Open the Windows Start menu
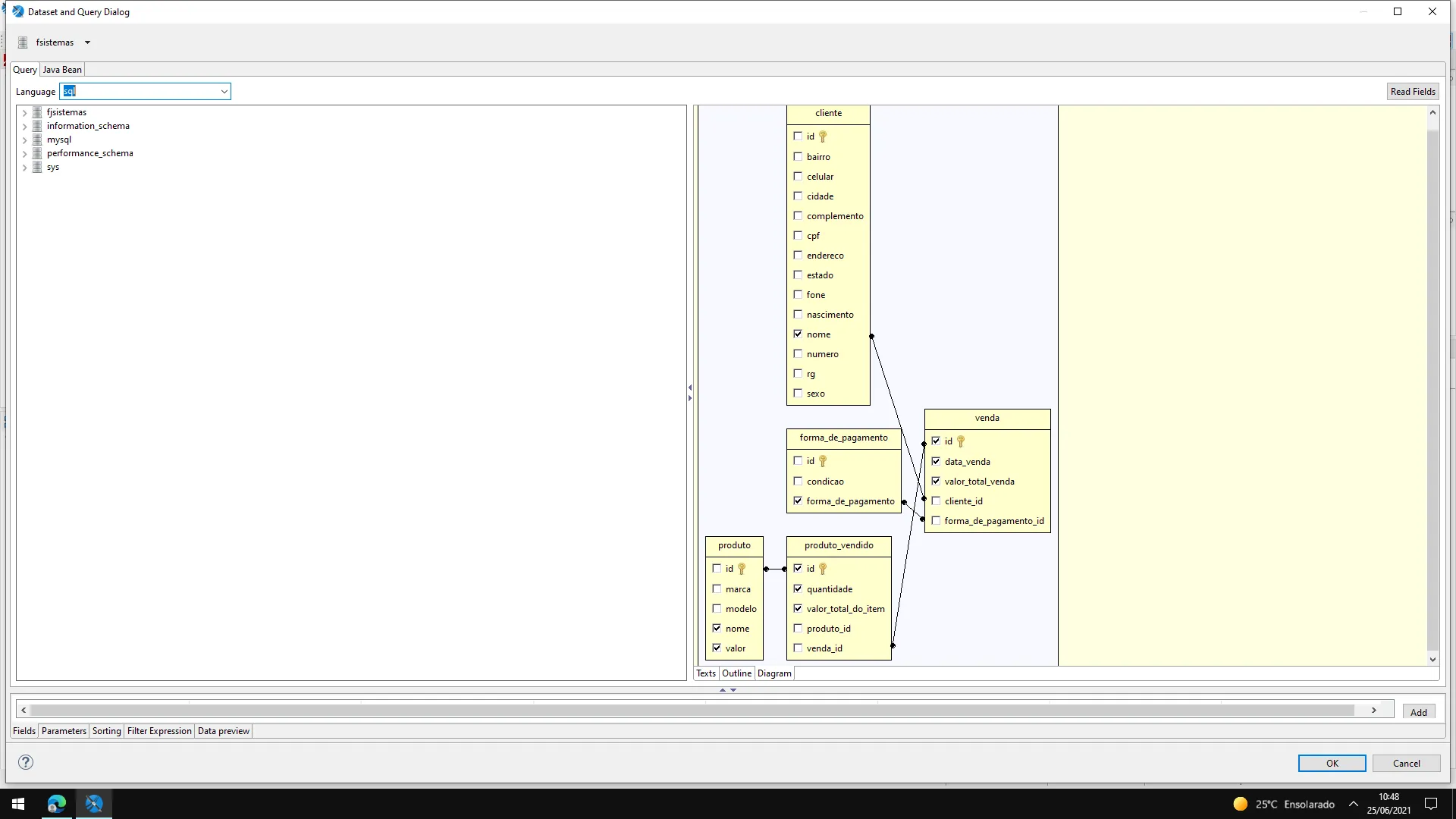Viewport: 1456px width, 819px height. 18,804
